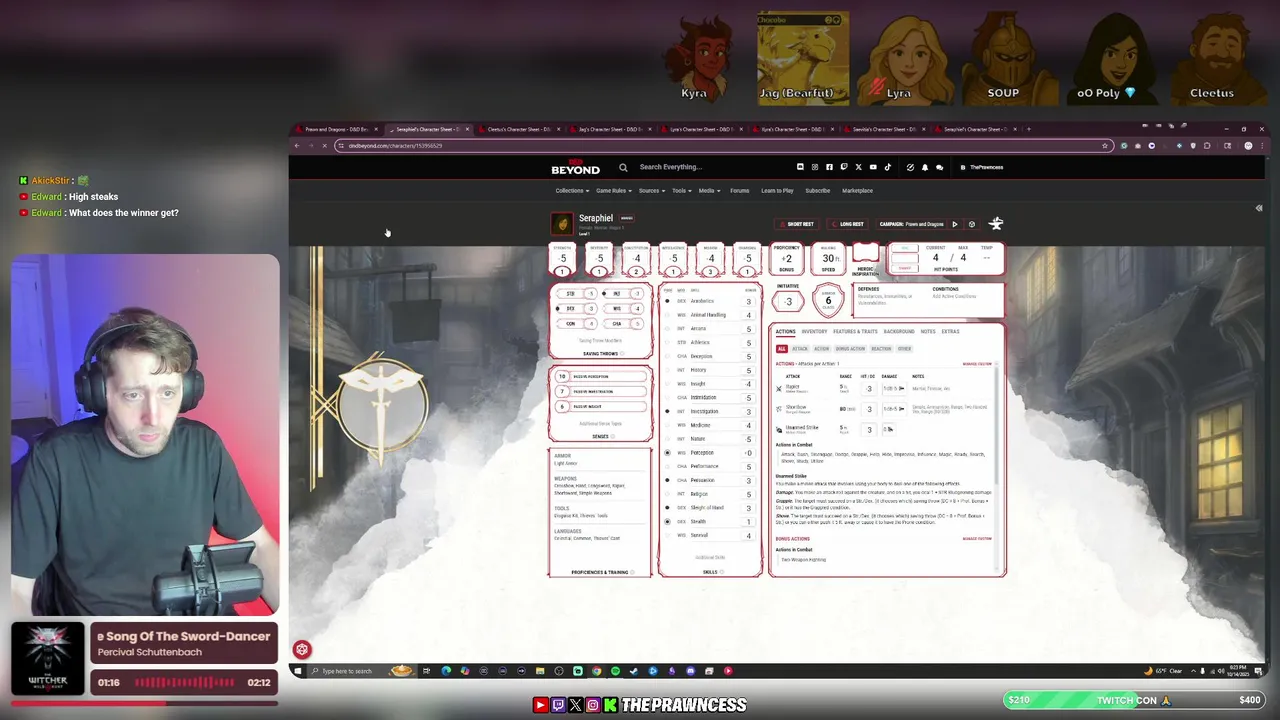Toggle Stealth proficiency circle
The width and height of the screenshot is (1280, 720).
[668, 521]
